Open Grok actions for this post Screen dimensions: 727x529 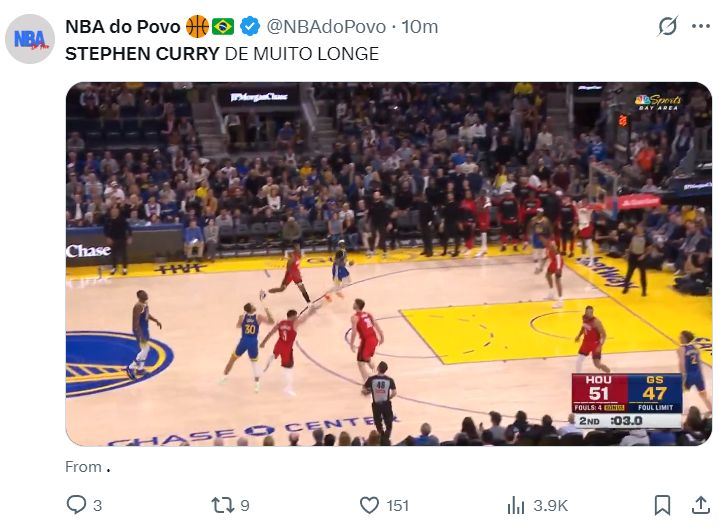point(667,27)
